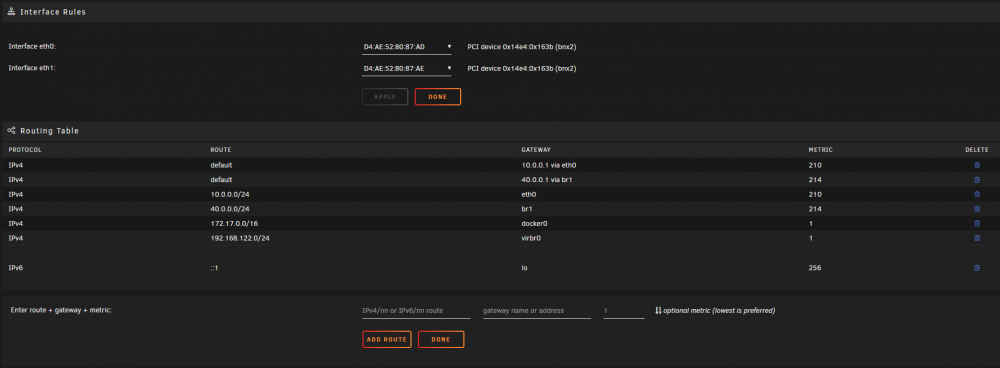Delete the default route via br1

tap(976, 179)
